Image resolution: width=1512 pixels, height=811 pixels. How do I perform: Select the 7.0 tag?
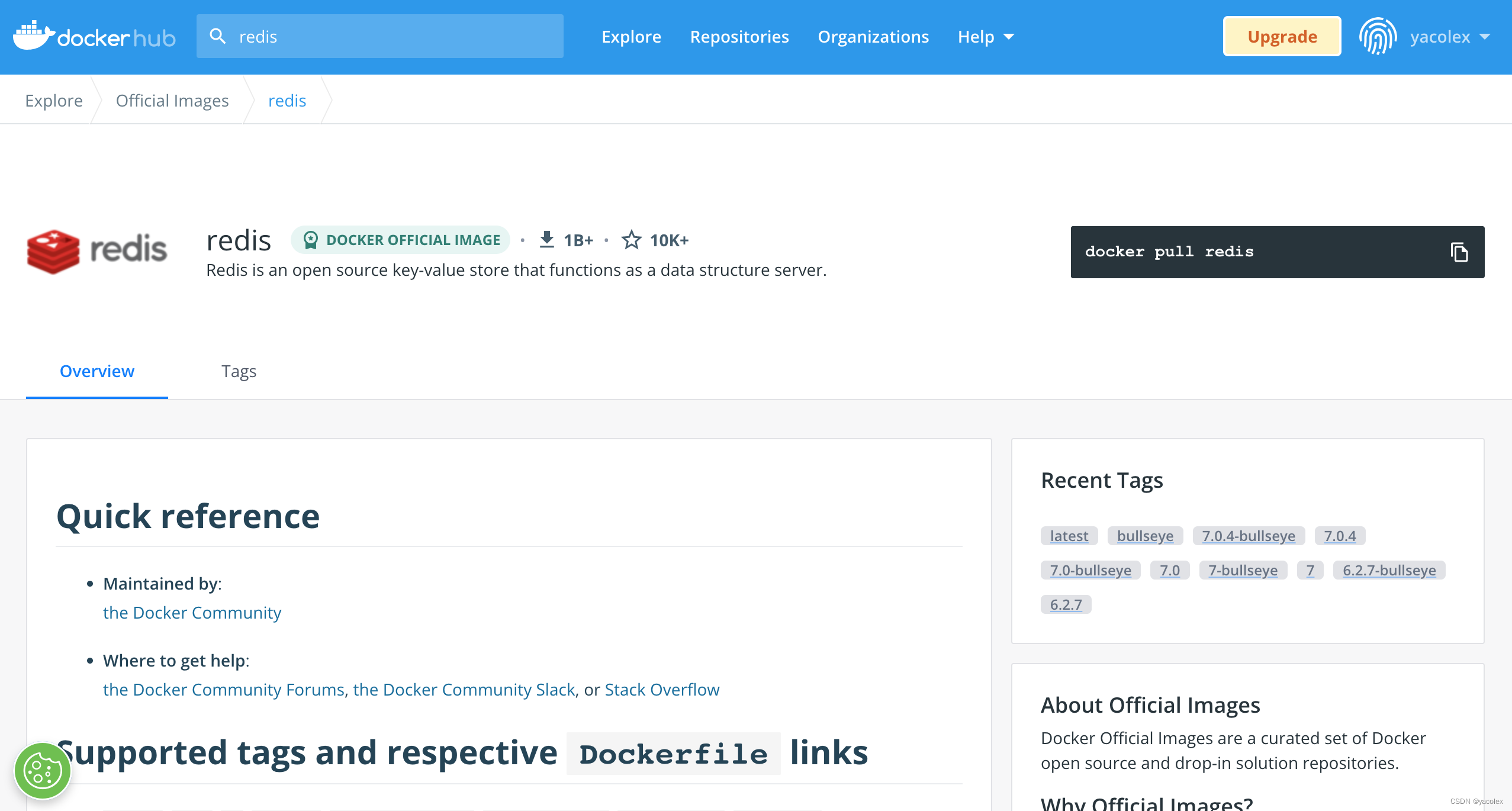point(1170,570)
